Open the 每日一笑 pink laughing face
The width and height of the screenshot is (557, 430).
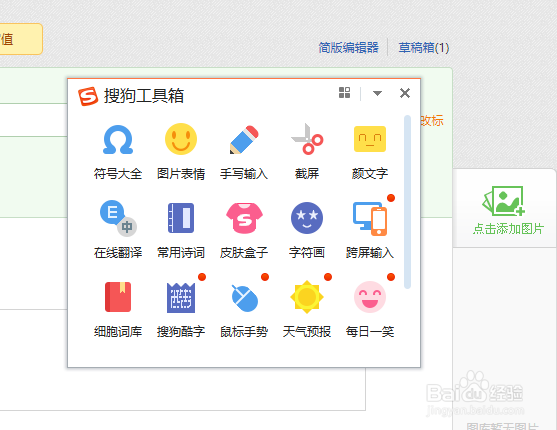click(370, 297)
